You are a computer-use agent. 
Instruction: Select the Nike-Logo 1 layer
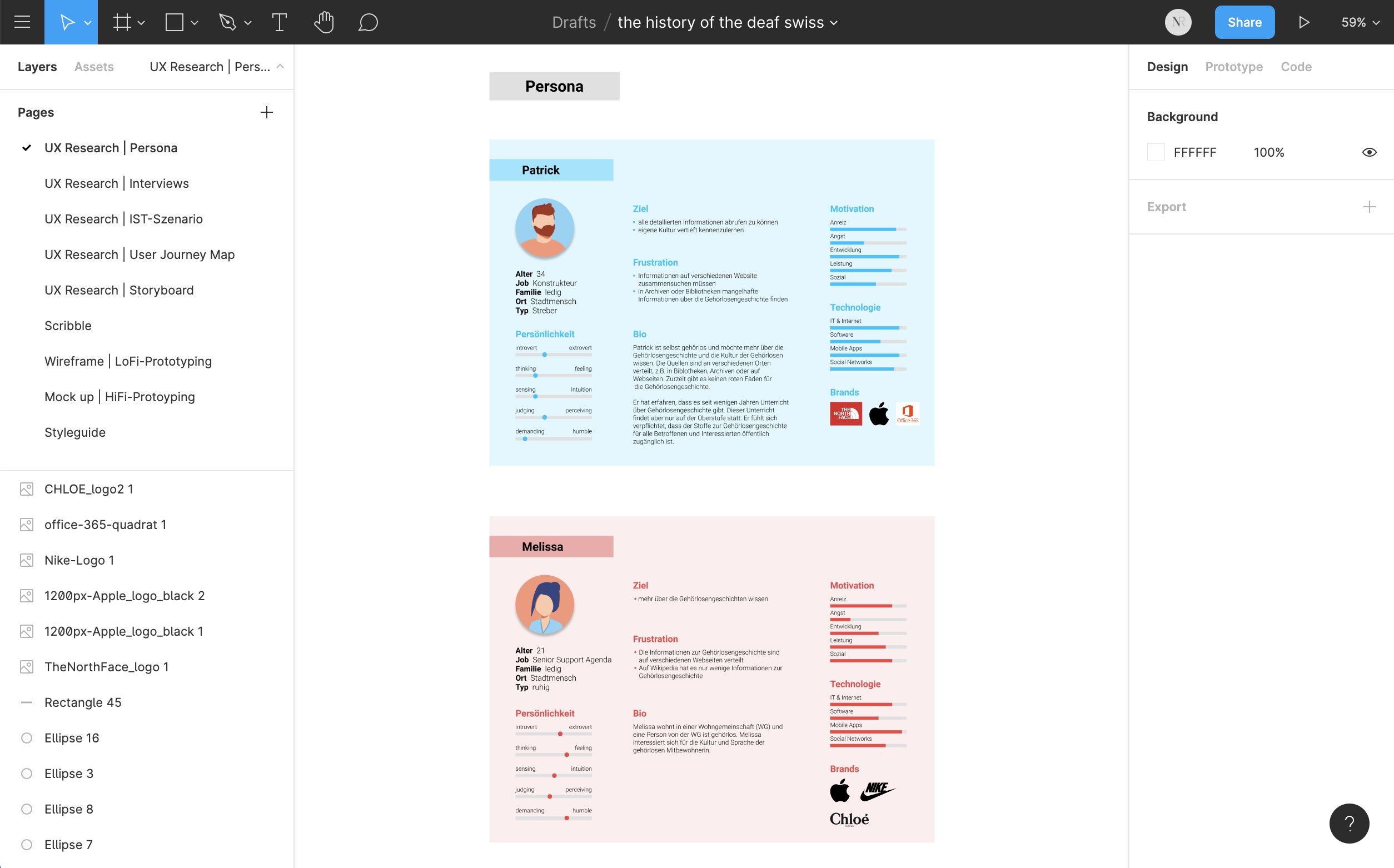pyautogui.click(x=79, y=560)
